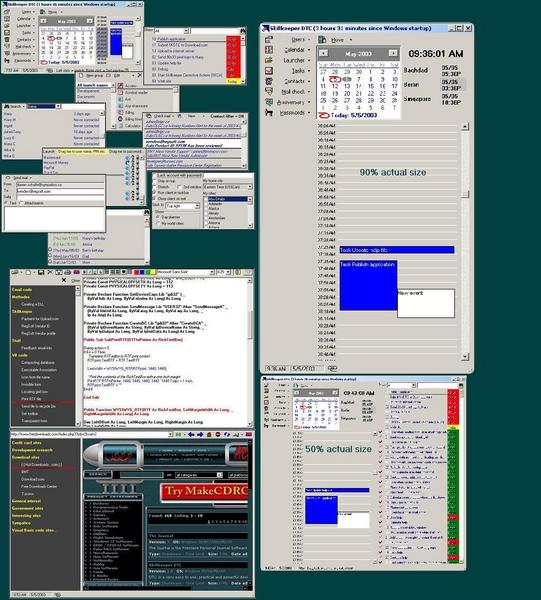Open URL address dropdown in browser window
Image resolution: width=541 pixels, height=600 pixels.
(171, 434)
